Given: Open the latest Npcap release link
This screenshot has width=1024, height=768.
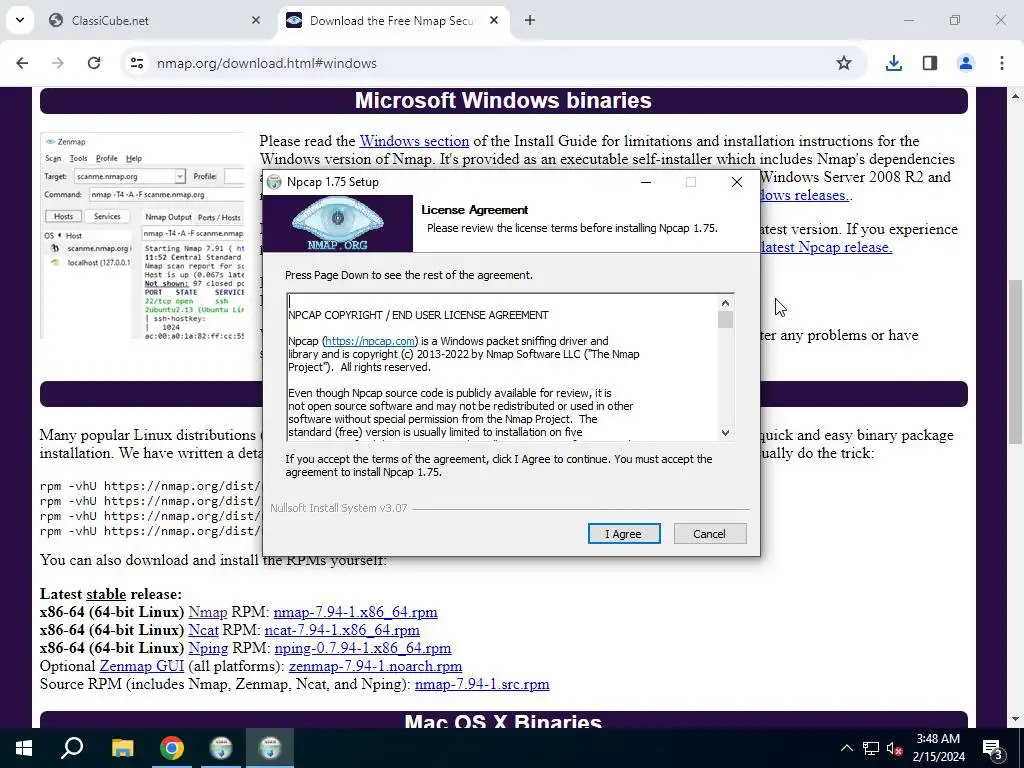Looking at the screenshot, I should 826,247.
